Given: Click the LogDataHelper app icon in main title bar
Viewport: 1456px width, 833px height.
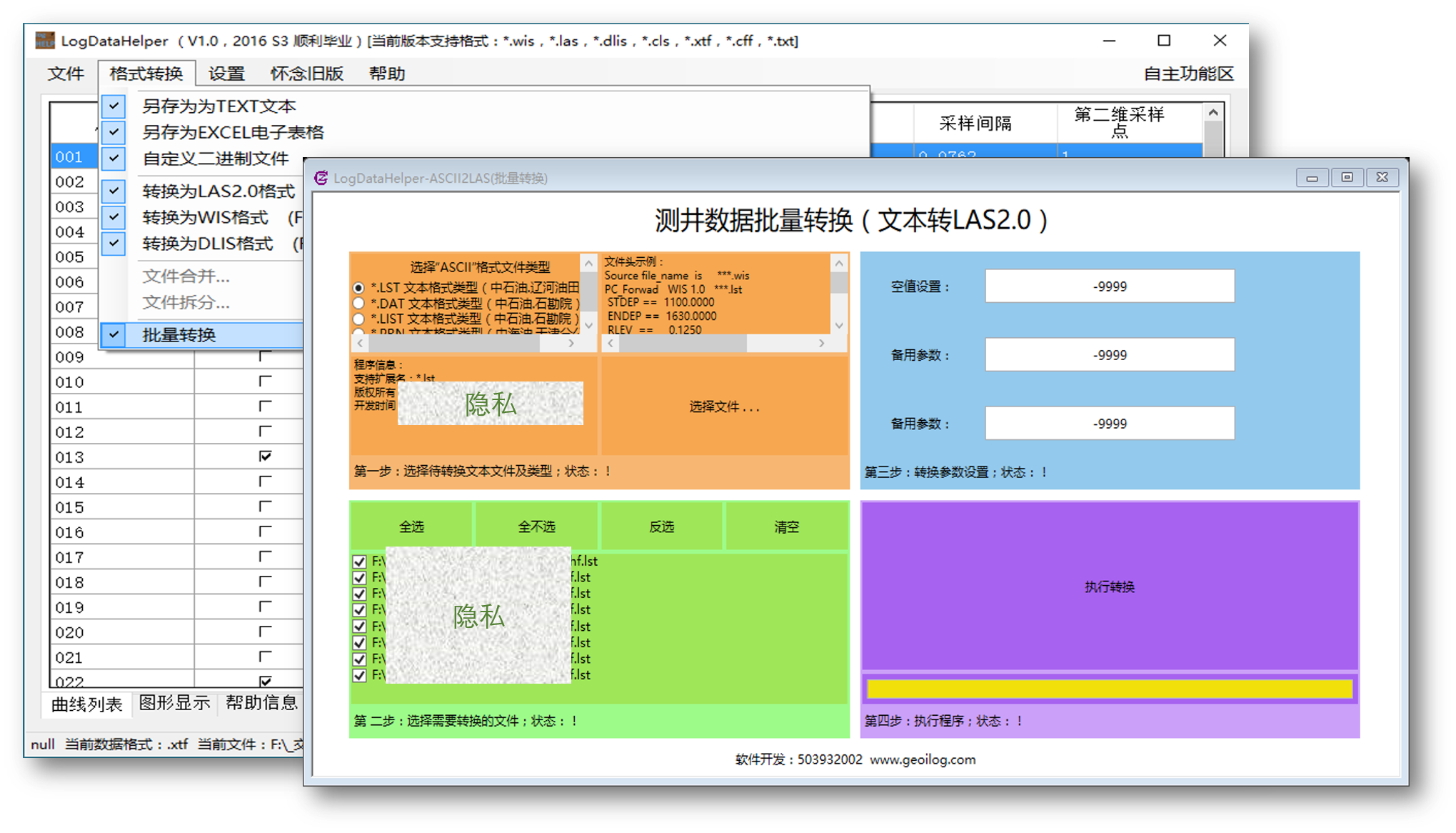Looking at the screenshot, I should coord(45,41).
